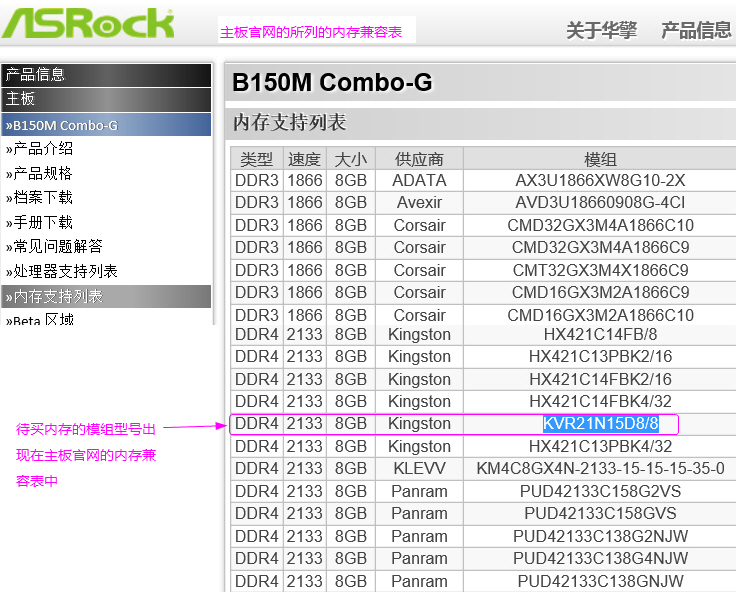
Task: Click the 类型 column header
Action: tap(257, 159)
